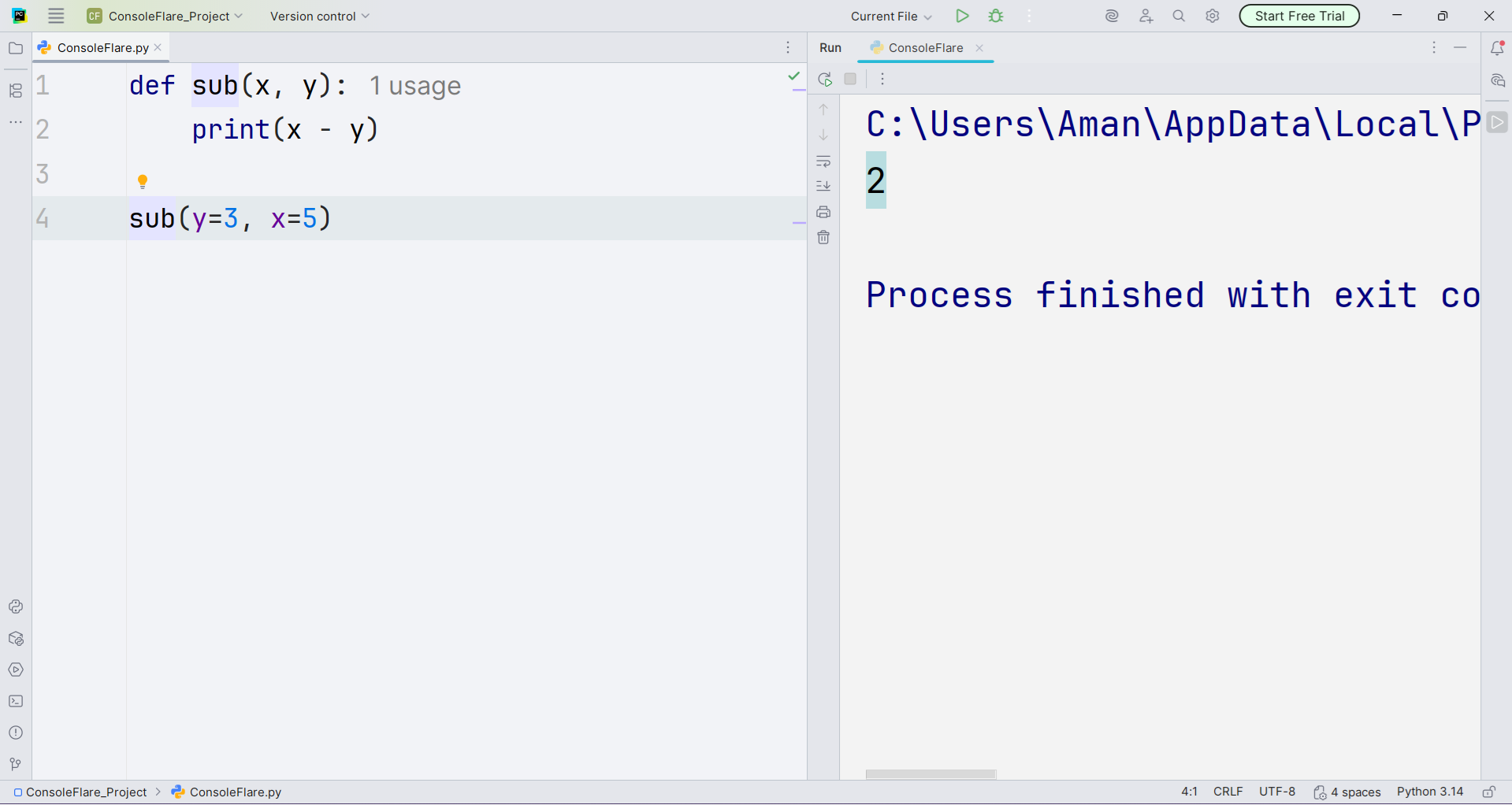This screenshot has height=805, width=1512.
Task: Click Python 3.14 interpreter in status bar
Action: click(x=1429, y=792)
